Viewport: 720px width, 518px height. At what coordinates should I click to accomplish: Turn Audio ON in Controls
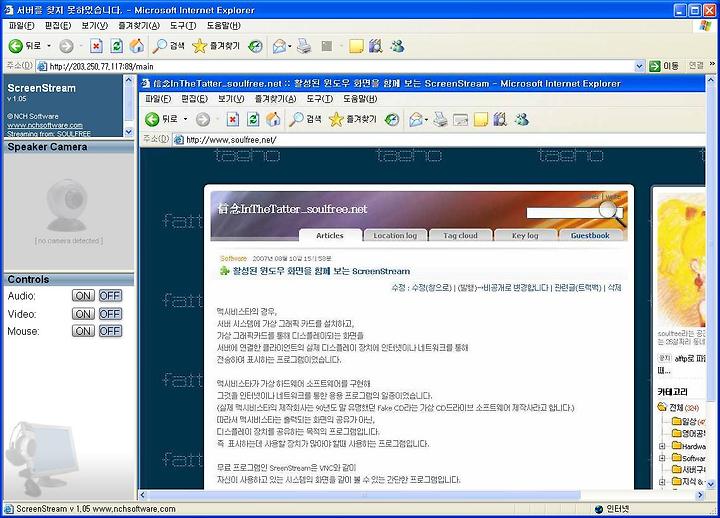click(x=83, y=295)
